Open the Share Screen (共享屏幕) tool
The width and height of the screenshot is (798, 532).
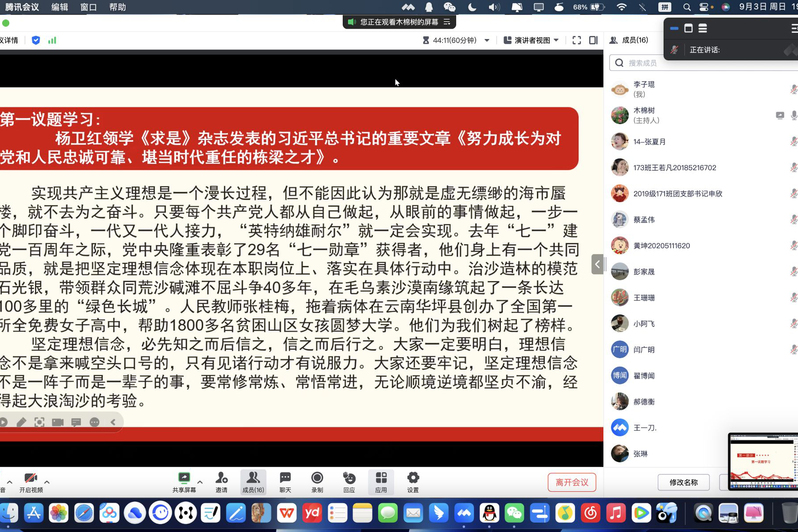184,482
